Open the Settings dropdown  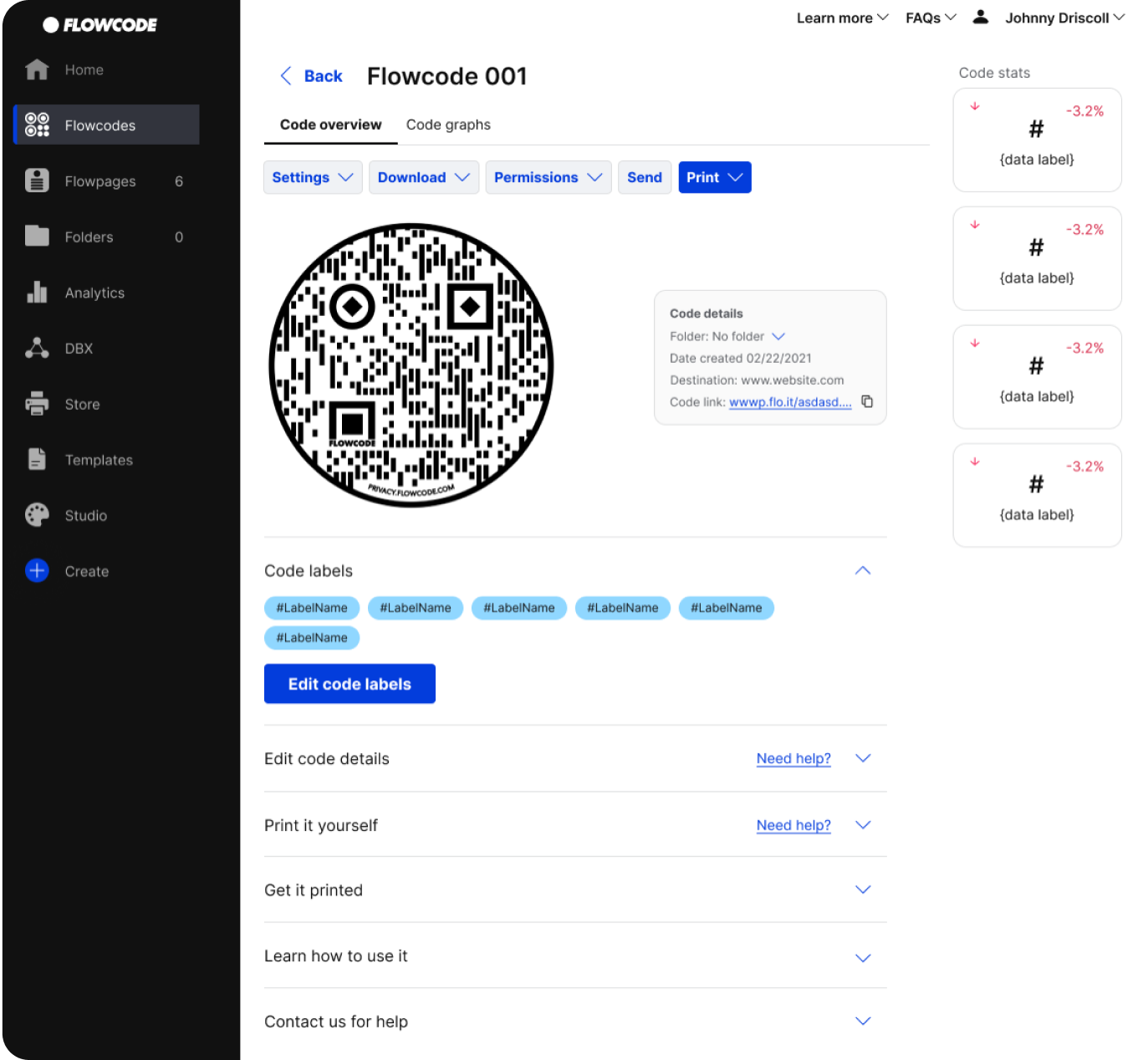point(313,177)
